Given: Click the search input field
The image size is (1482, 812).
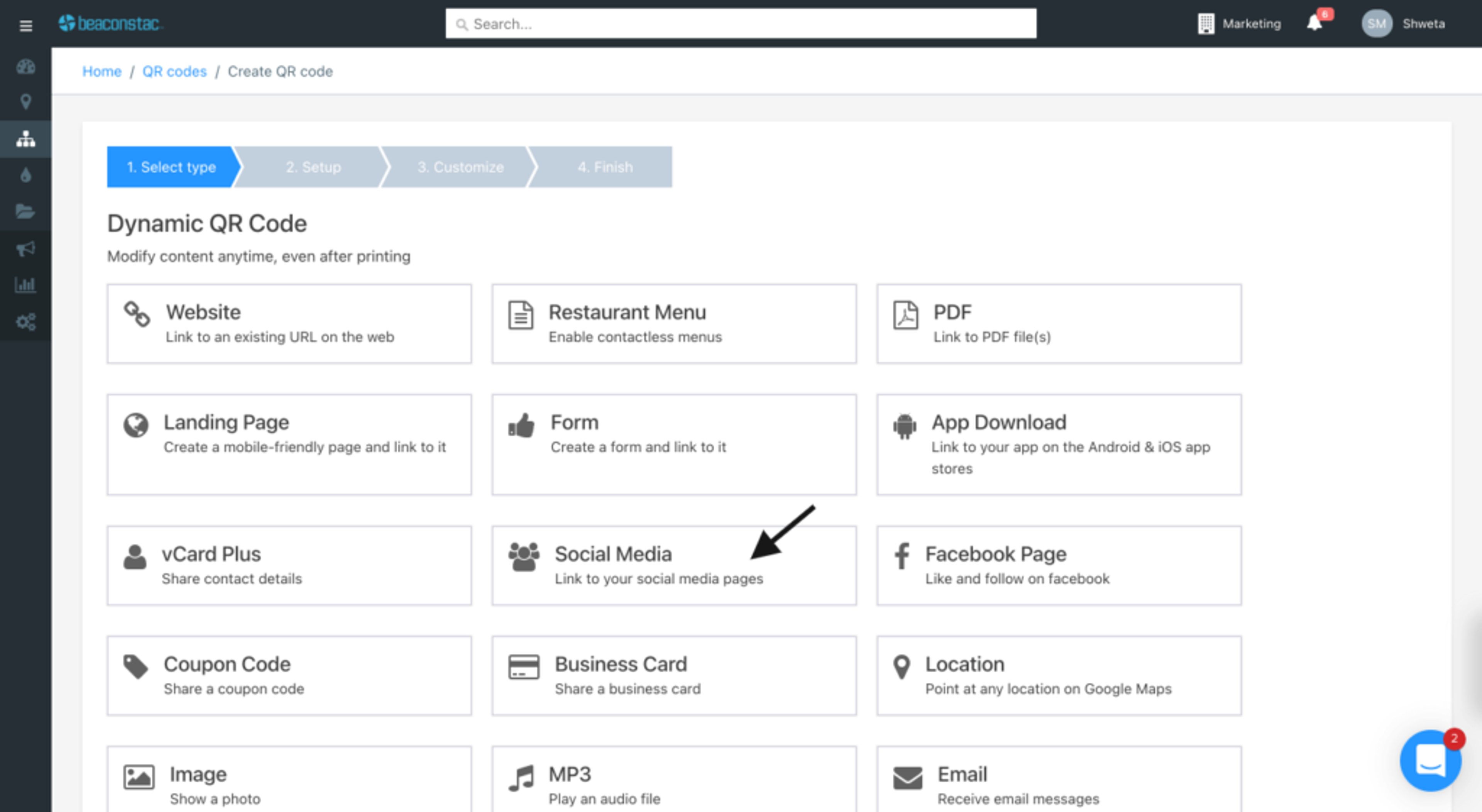Looking at the screenshot, I should [741, 24].
